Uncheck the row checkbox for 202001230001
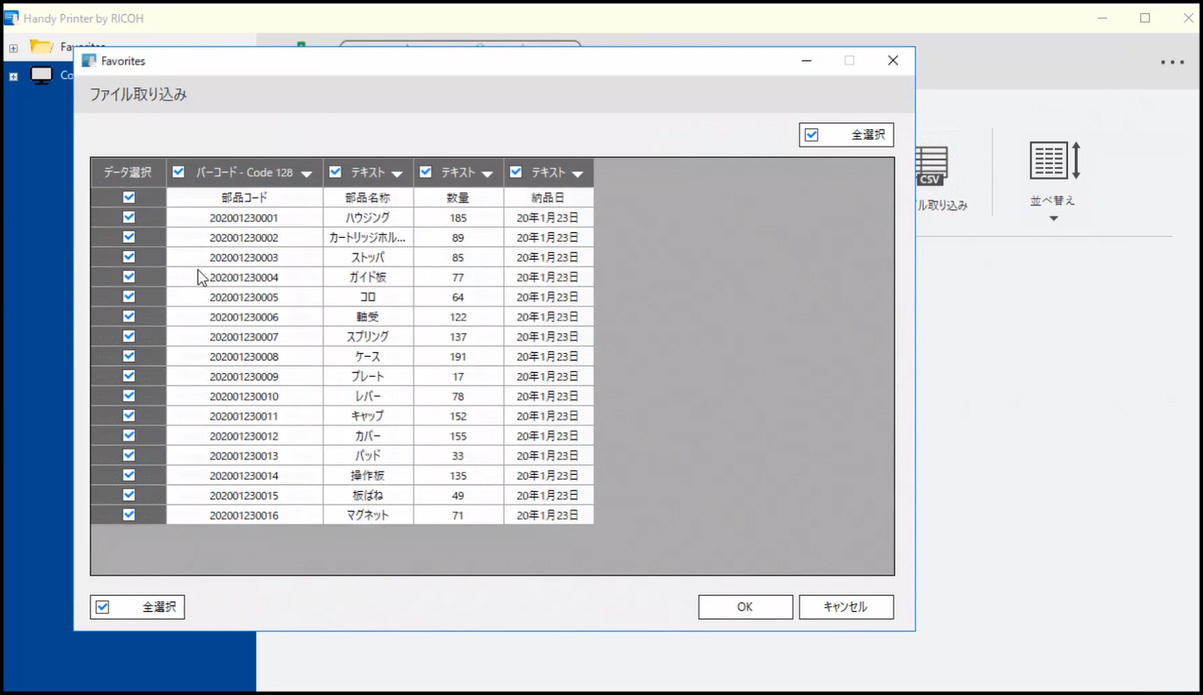1203x695 pixels. 129,217
